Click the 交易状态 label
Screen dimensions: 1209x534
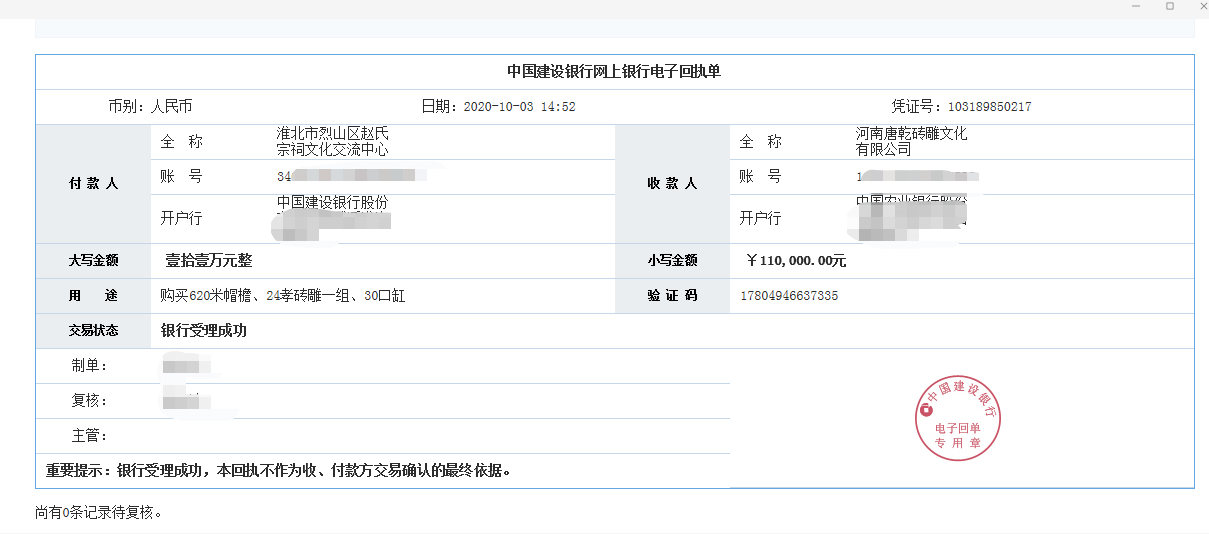[x=93, y=331]
